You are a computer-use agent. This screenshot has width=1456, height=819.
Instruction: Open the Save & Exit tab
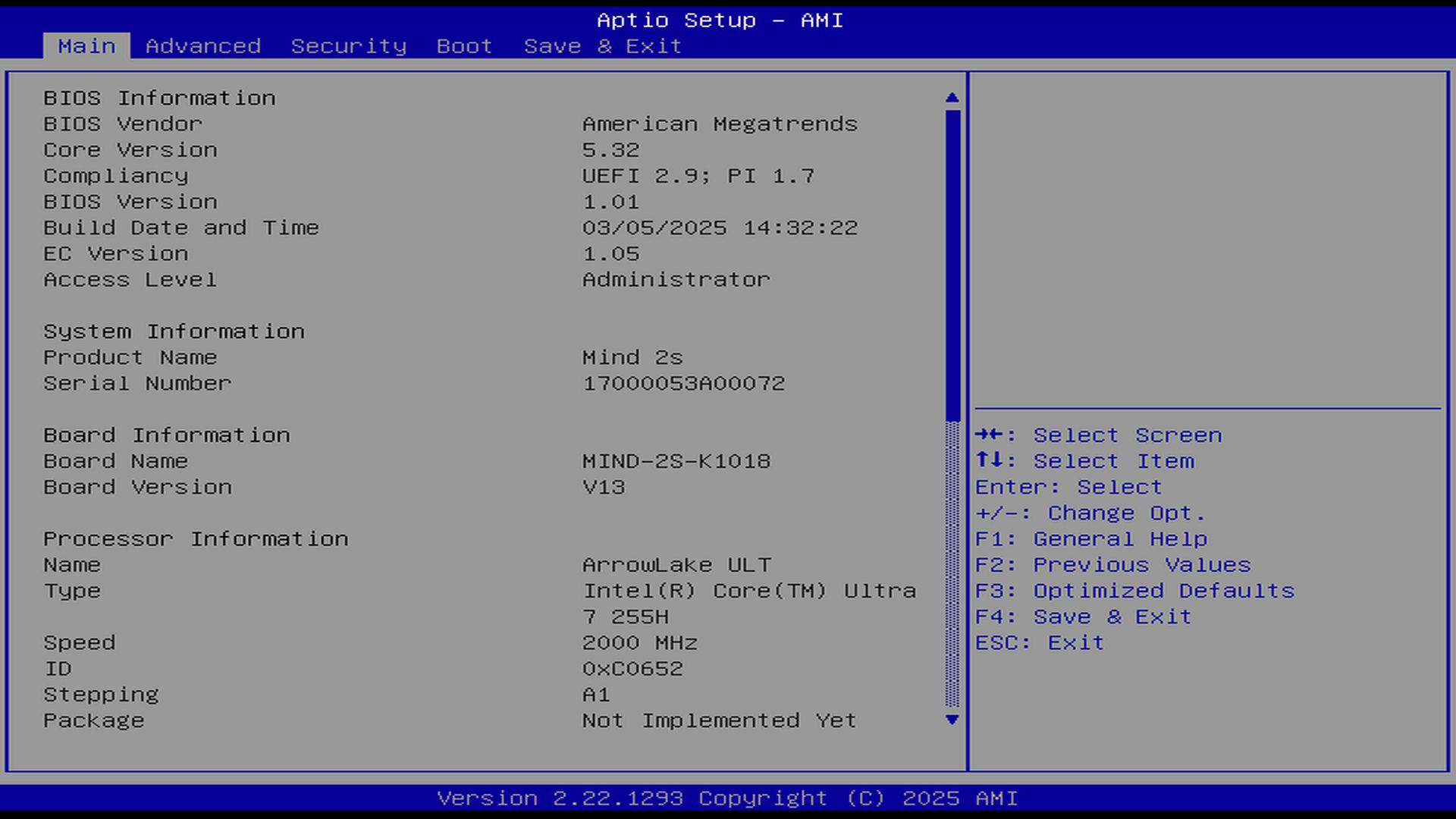point(603,46)
